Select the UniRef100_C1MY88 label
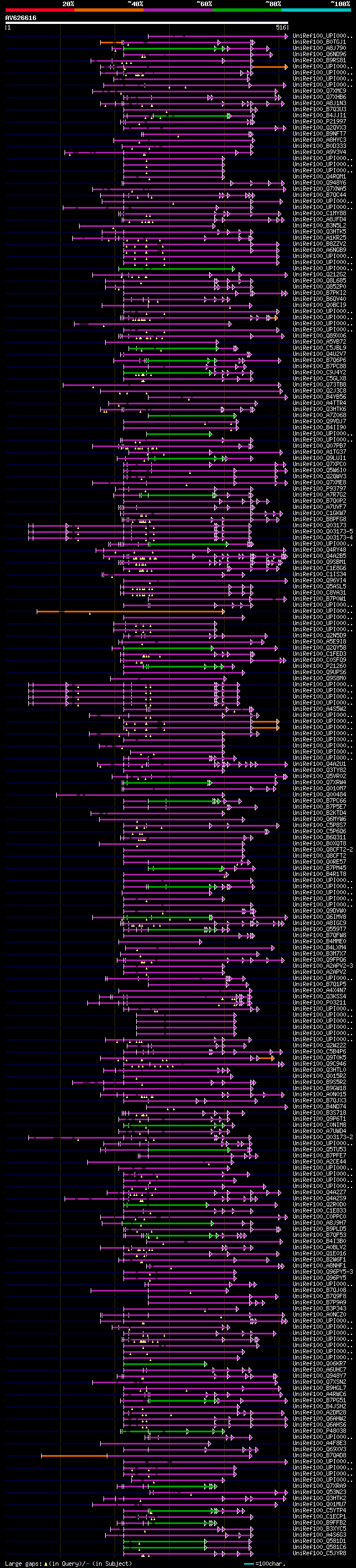Screen dimensions: 356x1568 (x=319, y=214)
